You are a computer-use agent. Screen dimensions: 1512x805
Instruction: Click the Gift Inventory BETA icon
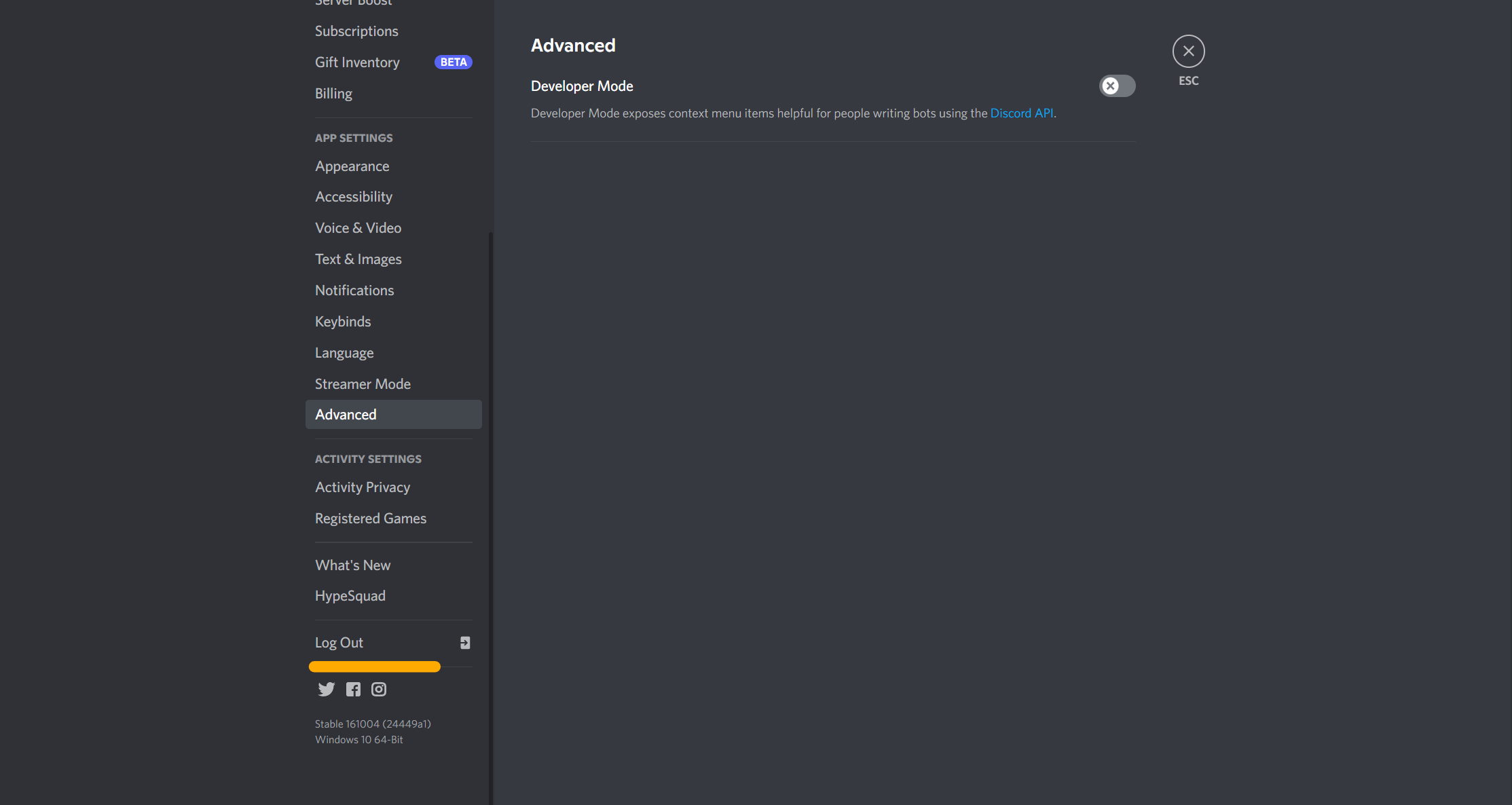pos(452,62)
